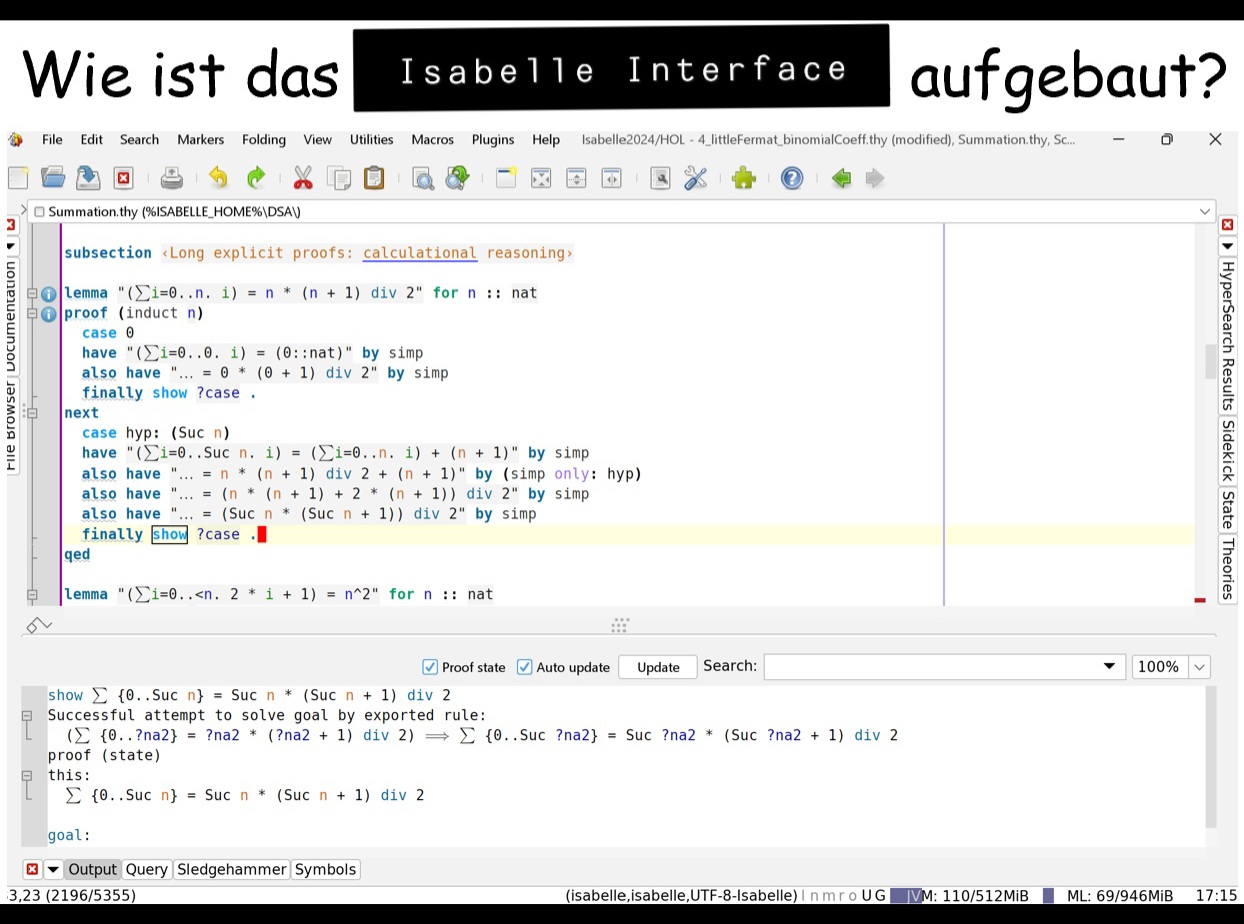
Task: Click the editor vertical scrollbar thumb
Action: [1210, 362]
